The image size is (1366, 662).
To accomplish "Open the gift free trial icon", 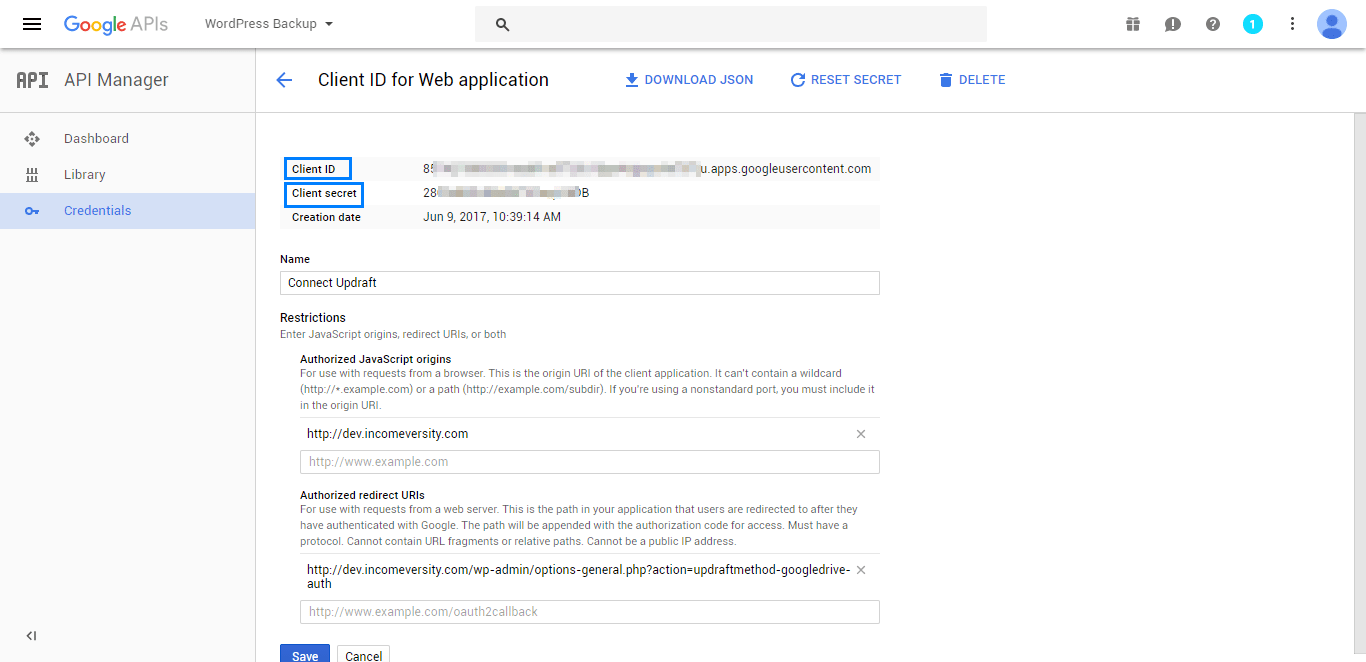I will point(1133,24).
